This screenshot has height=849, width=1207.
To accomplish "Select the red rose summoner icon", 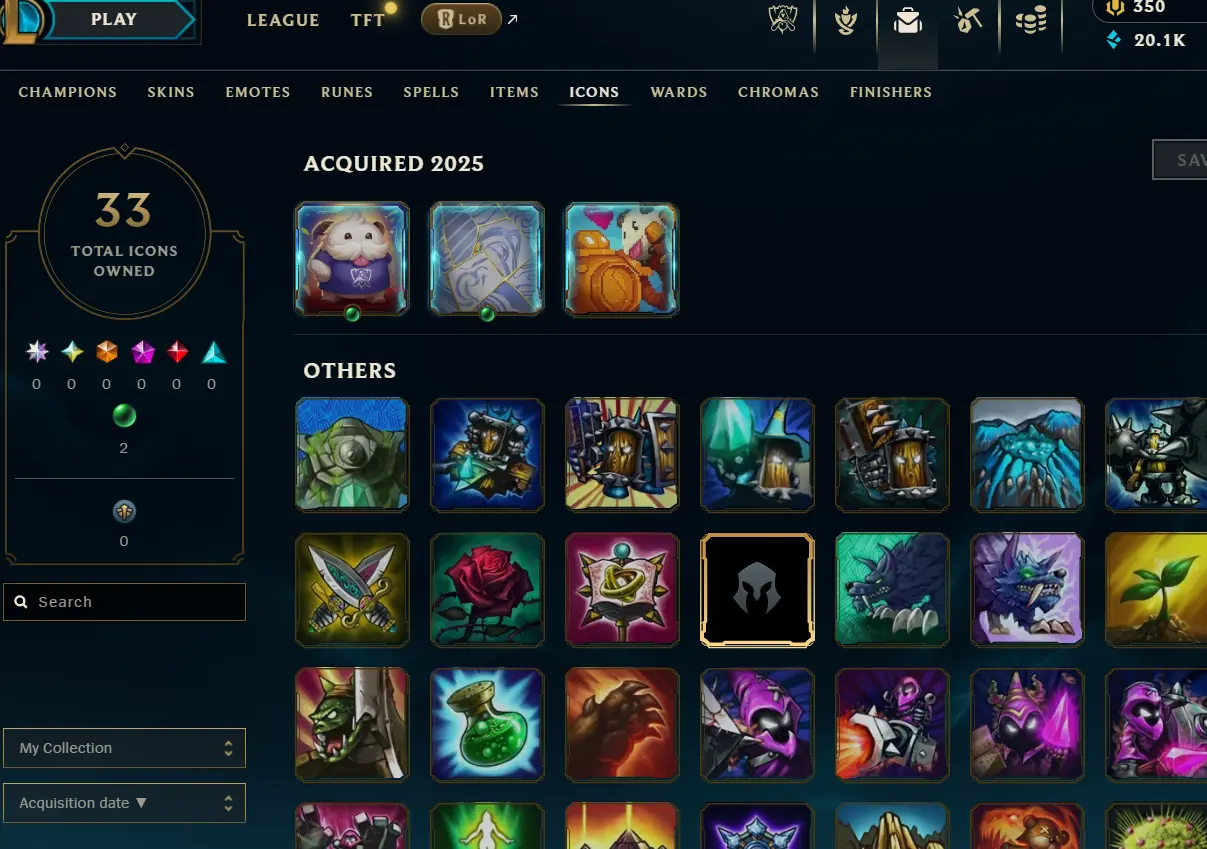I will tap(487, 590).
